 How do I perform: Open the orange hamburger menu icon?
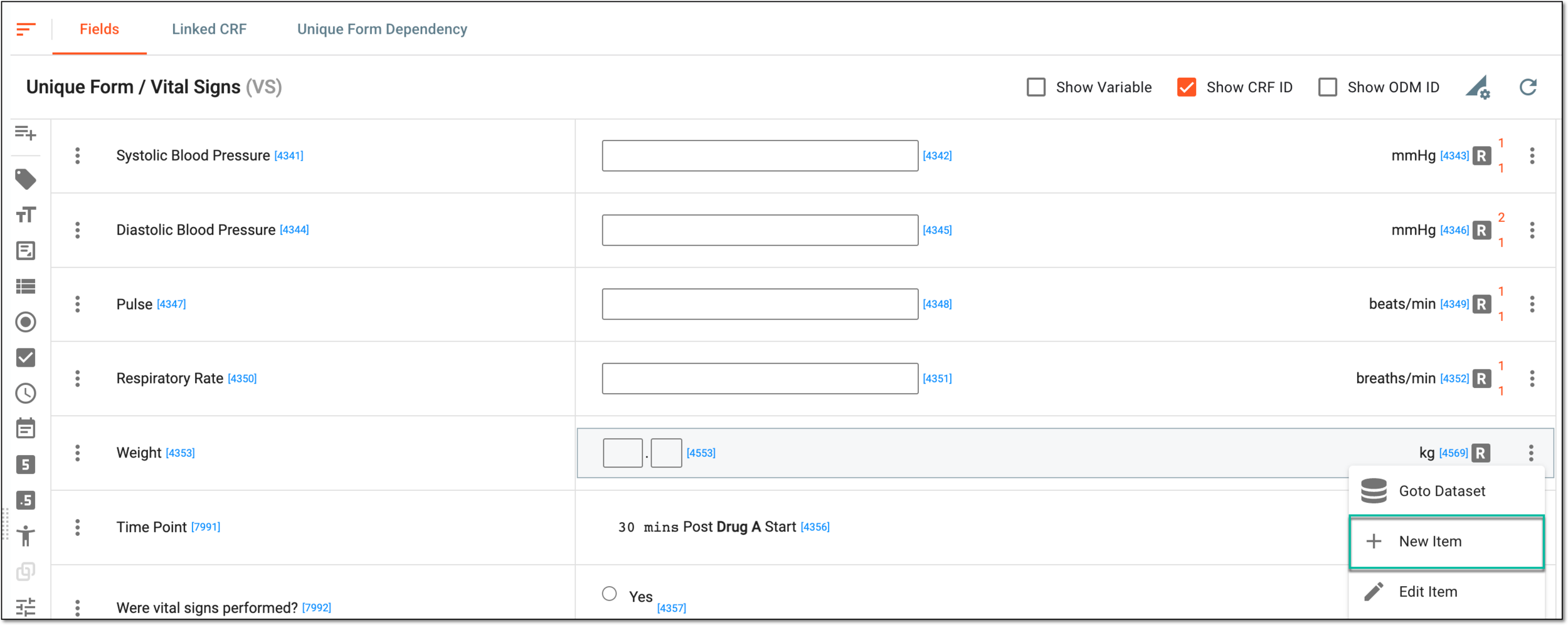point(26,29)
